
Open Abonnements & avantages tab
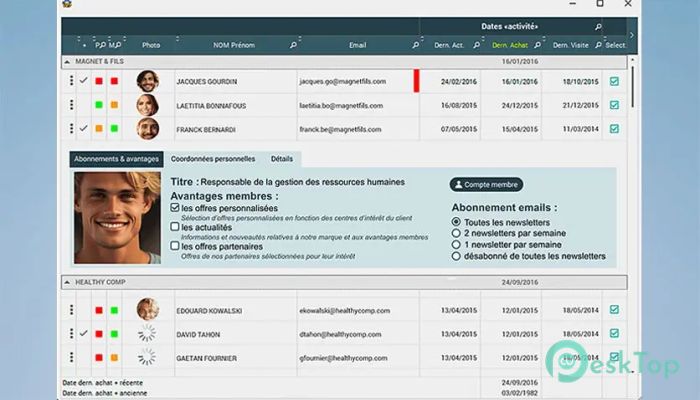point(117,159)
